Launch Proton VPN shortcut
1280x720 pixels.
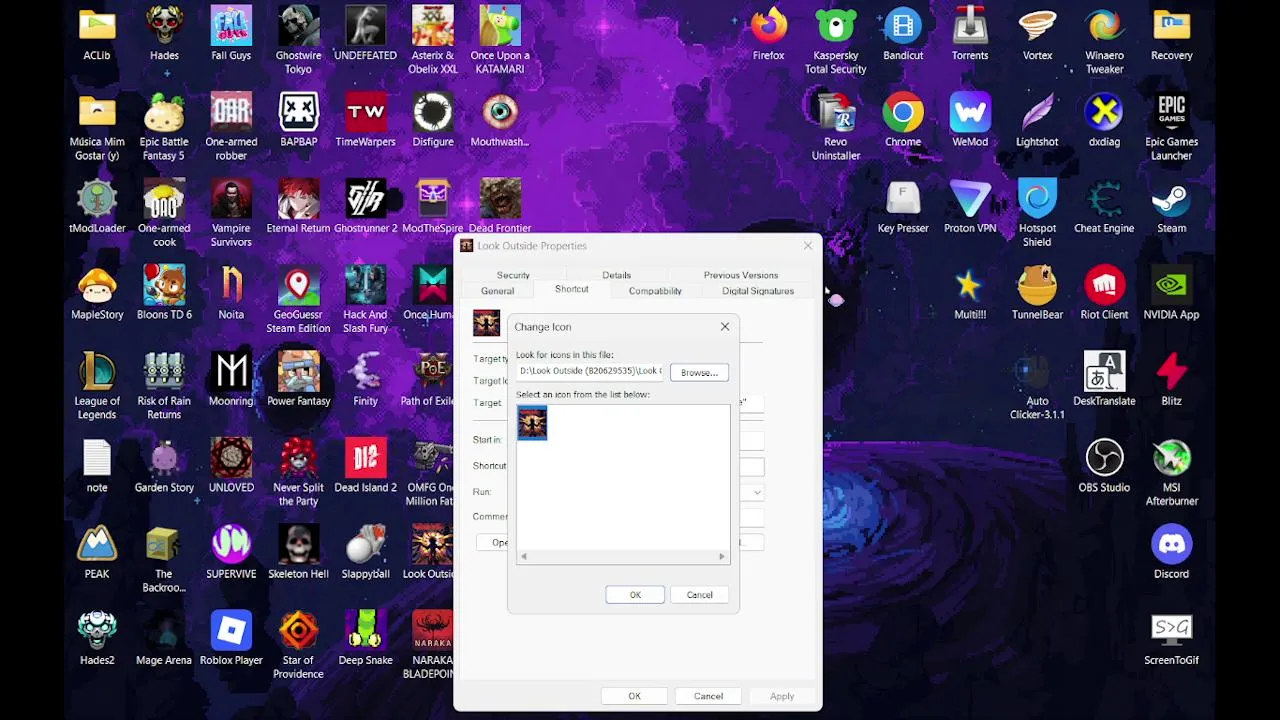[970, 207]
